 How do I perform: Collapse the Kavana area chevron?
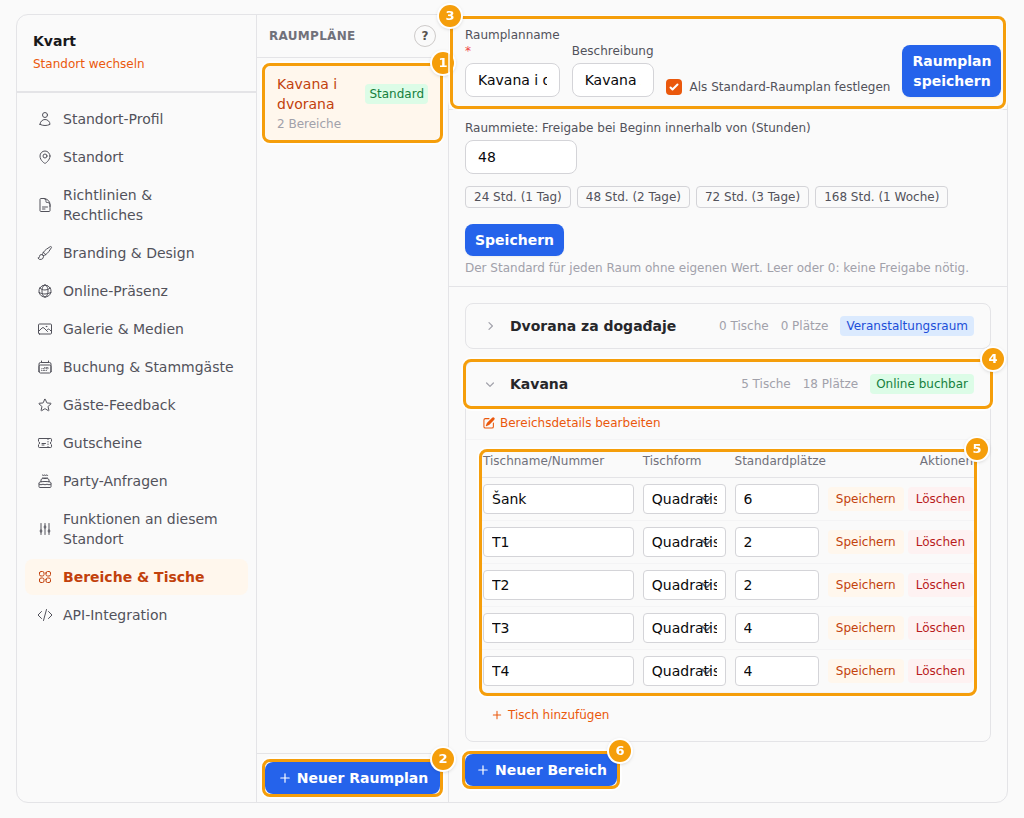(x=490, y=384)
